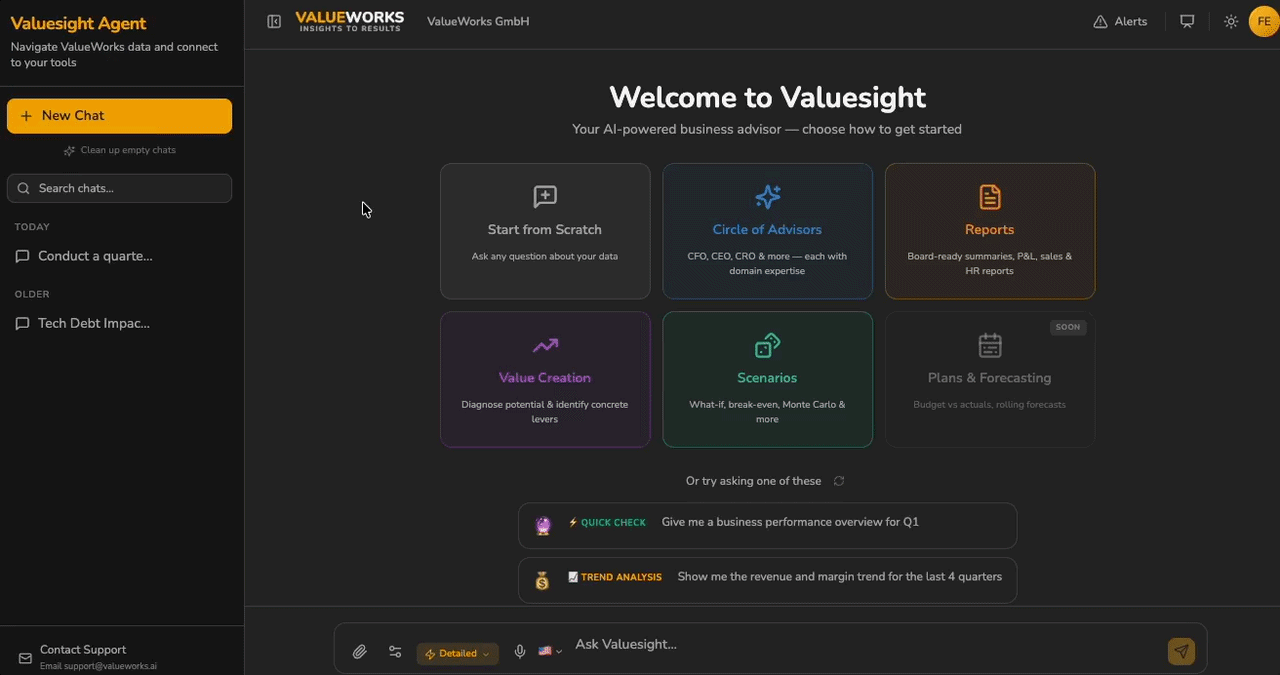
Task: Click the envelope icon by Contact Support
Action: (x=25, y=658)
